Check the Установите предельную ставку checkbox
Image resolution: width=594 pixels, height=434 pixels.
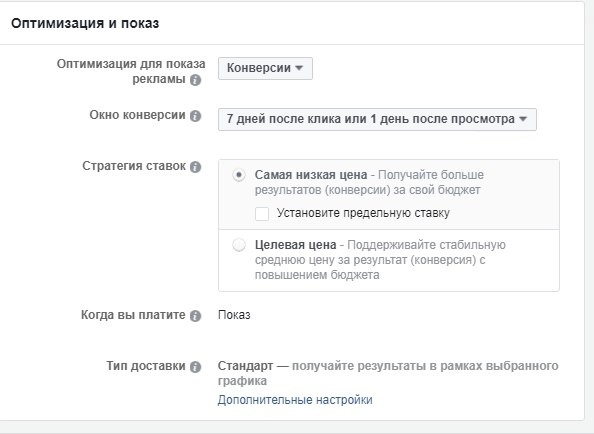[262, 214]
